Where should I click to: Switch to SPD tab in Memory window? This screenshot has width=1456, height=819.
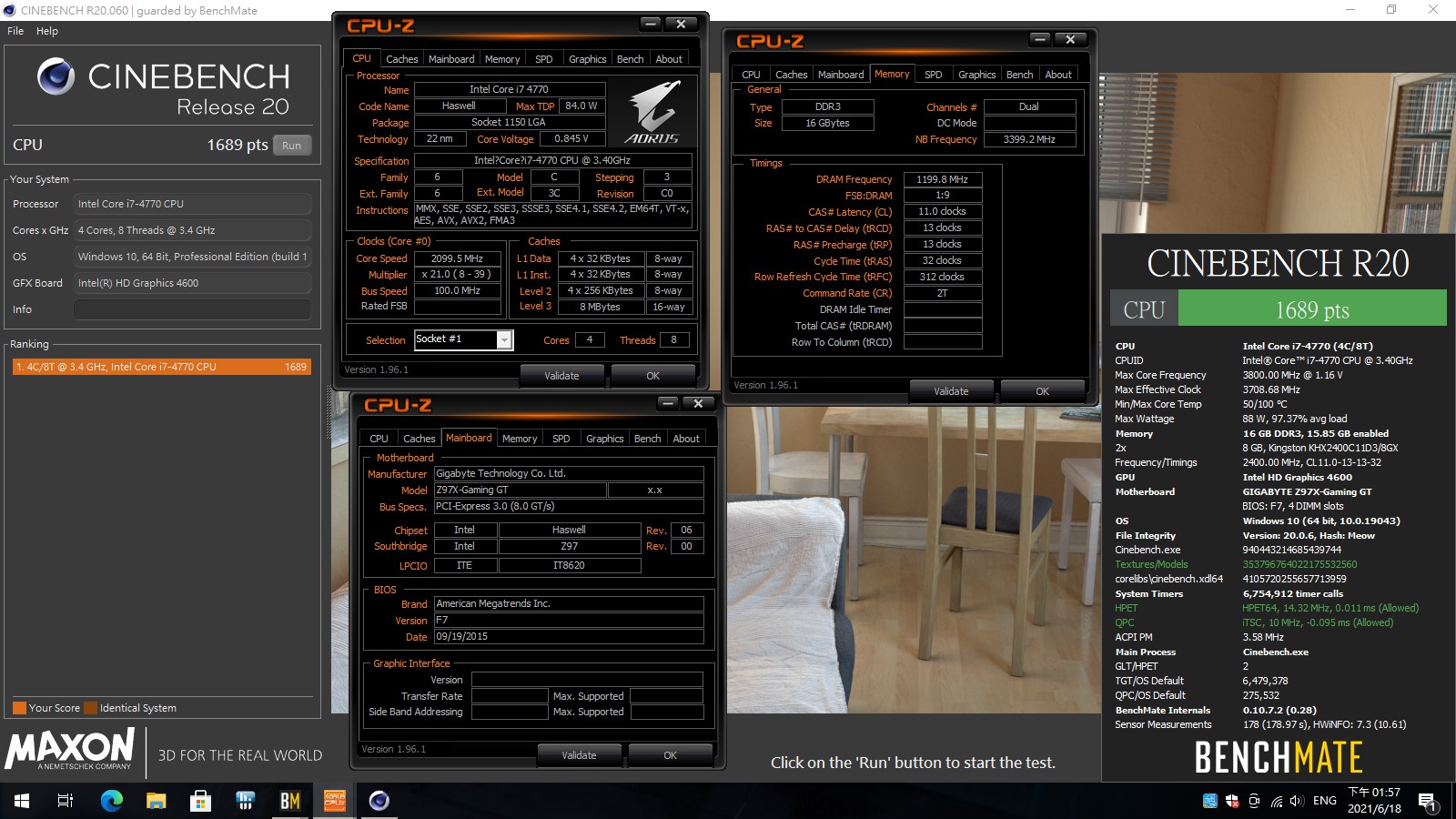pos(934,75)
